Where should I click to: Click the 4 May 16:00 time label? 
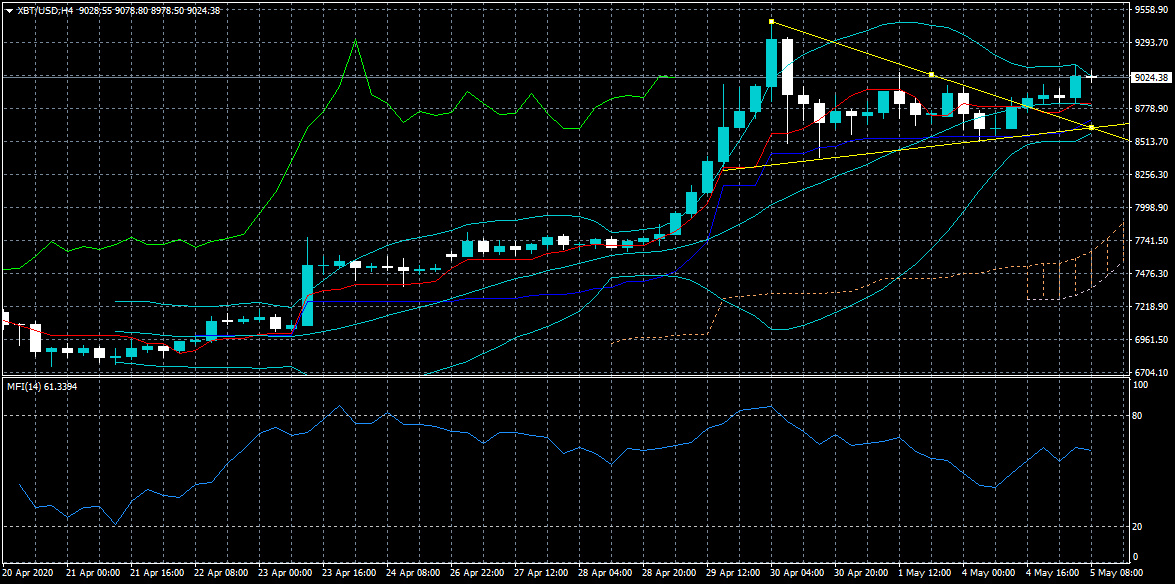(x=1053, y=572)
